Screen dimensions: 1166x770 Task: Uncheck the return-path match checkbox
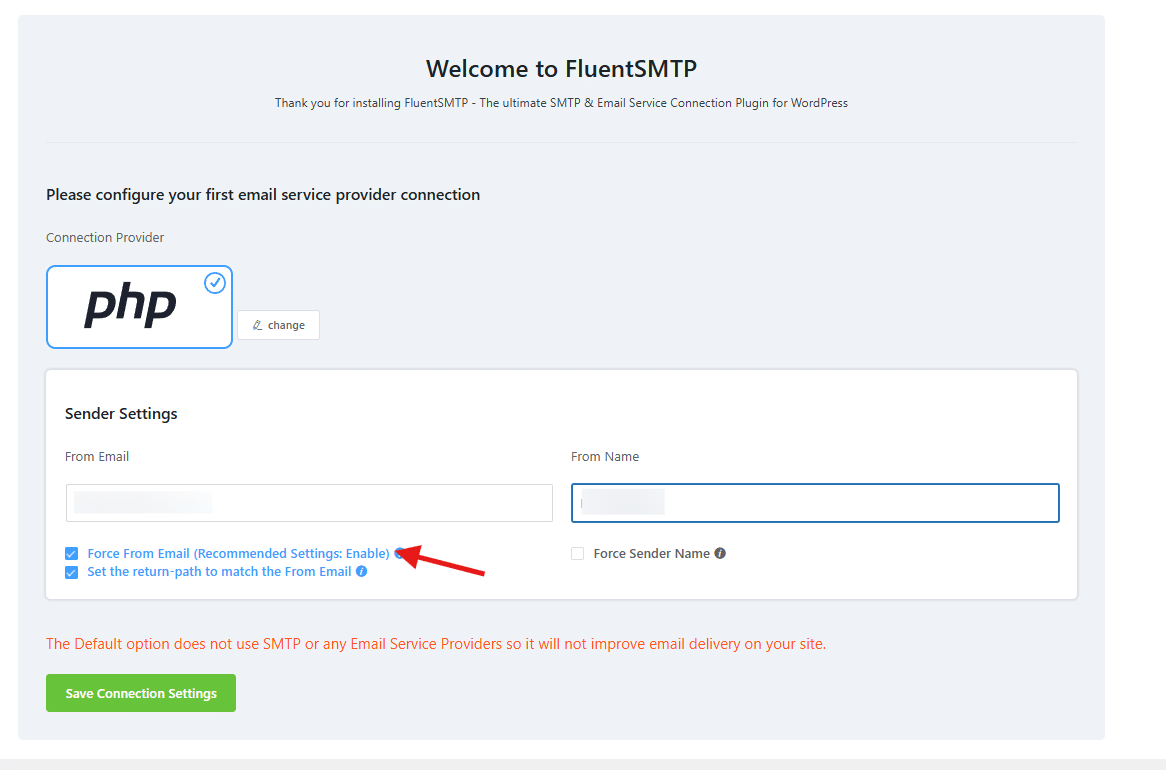[71, 572]
